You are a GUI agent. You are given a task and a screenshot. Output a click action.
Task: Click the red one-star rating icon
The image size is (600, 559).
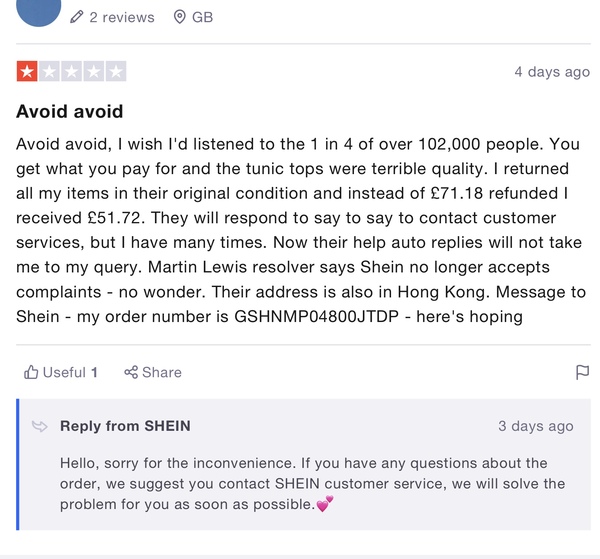[27, 71]
